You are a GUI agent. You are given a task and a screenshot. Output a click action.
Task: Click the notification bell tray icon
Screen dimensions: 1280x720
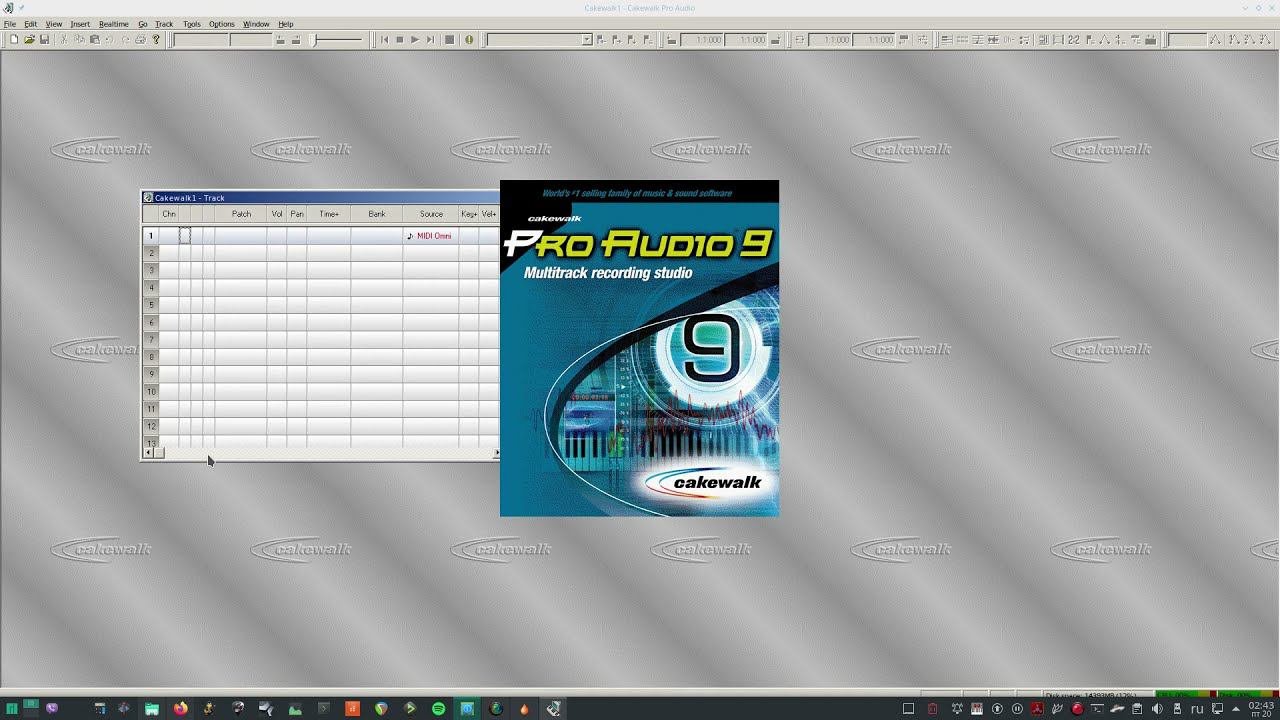click(x=958, y=709)
